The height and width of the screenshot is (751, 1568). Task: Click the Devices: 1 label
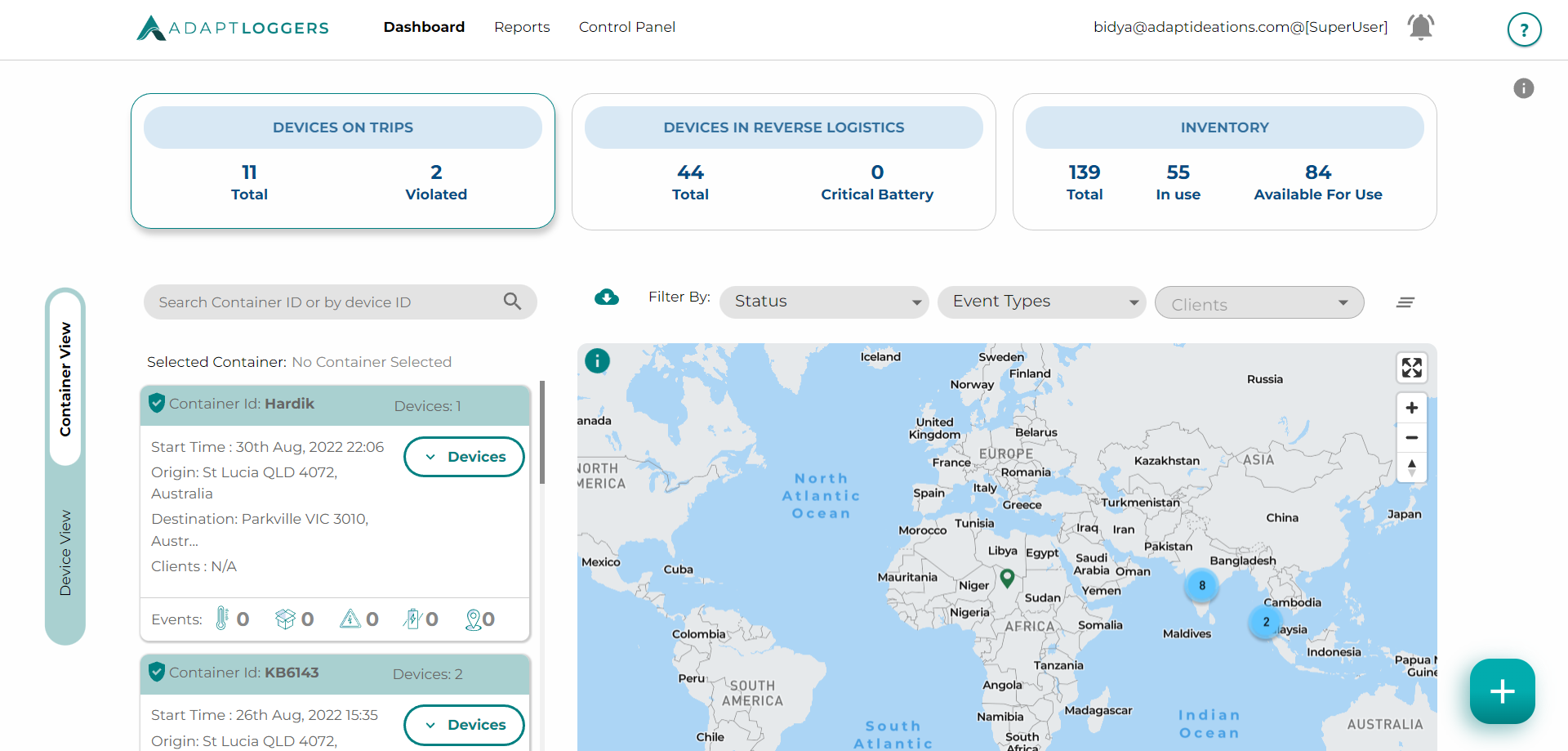[428, 406]
